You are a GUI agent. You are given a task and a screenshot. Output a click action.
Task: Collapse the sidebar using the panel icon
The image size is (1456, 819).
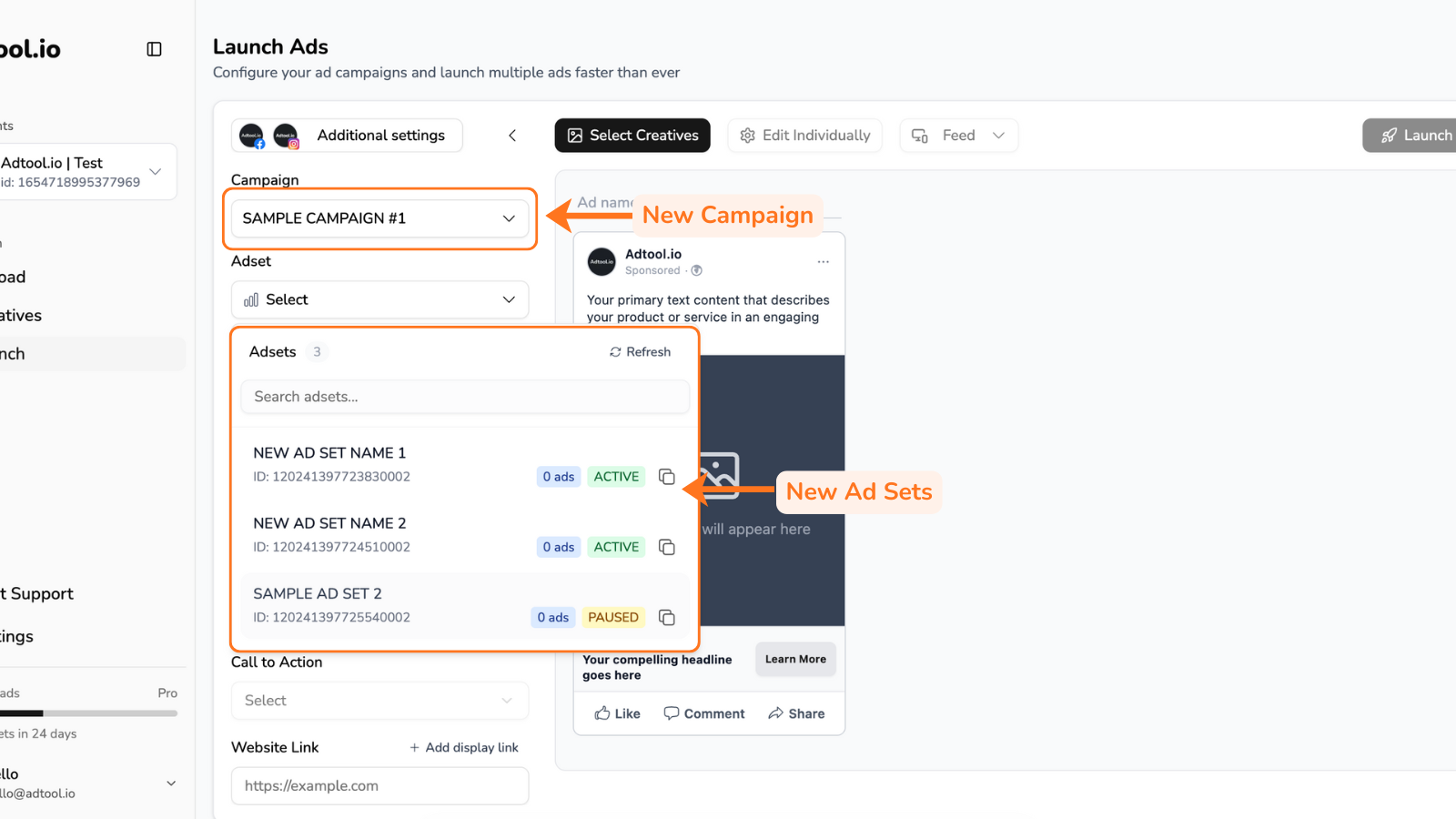pyautogui.click(x=155, y=49)
